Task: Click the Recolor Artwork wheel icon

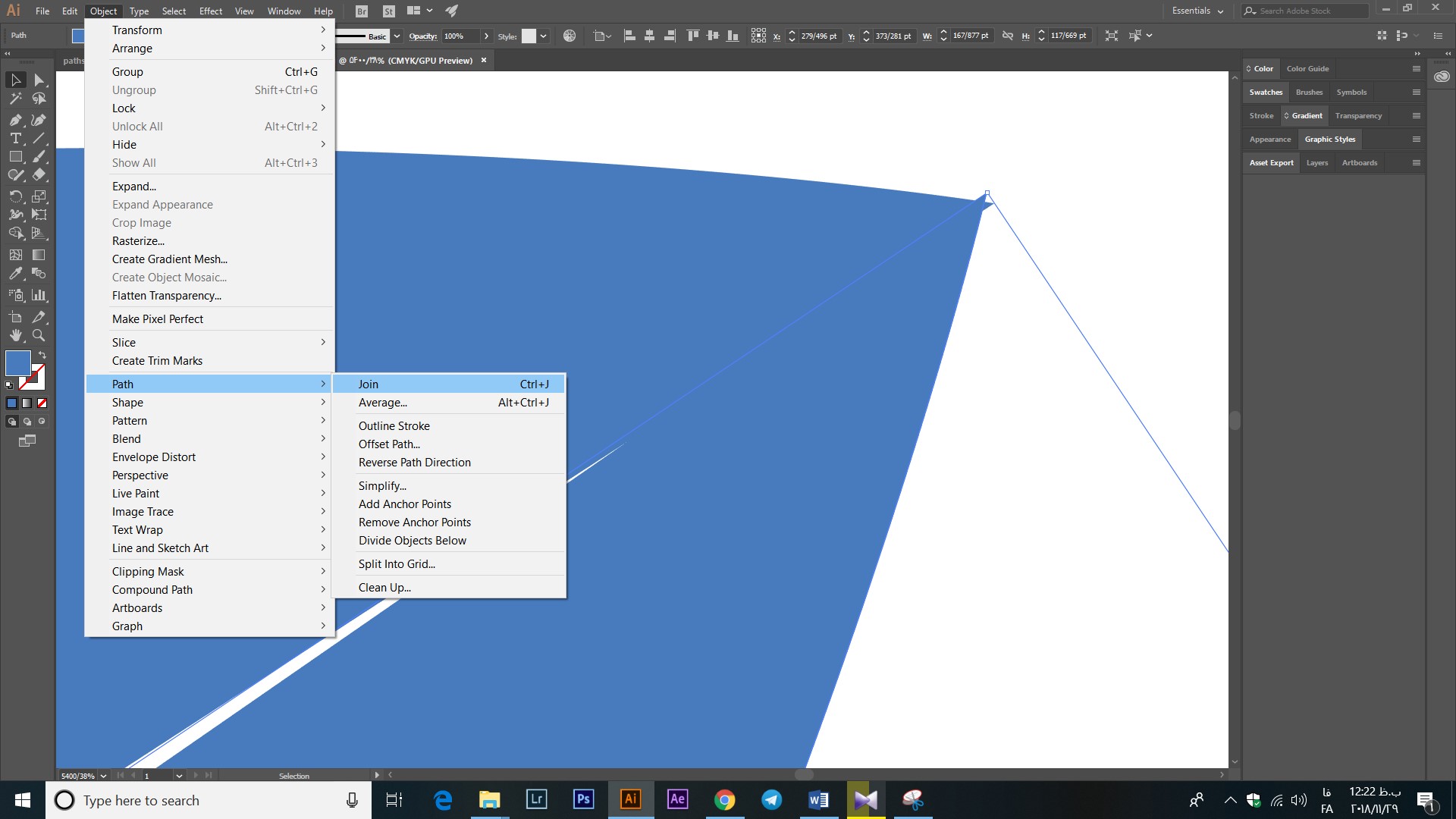Action: click(x=570, y=36)
